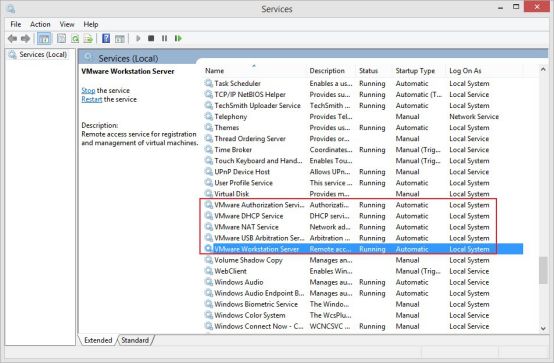Close the Services window
554x364 pixels.
[x=537, y=7]
